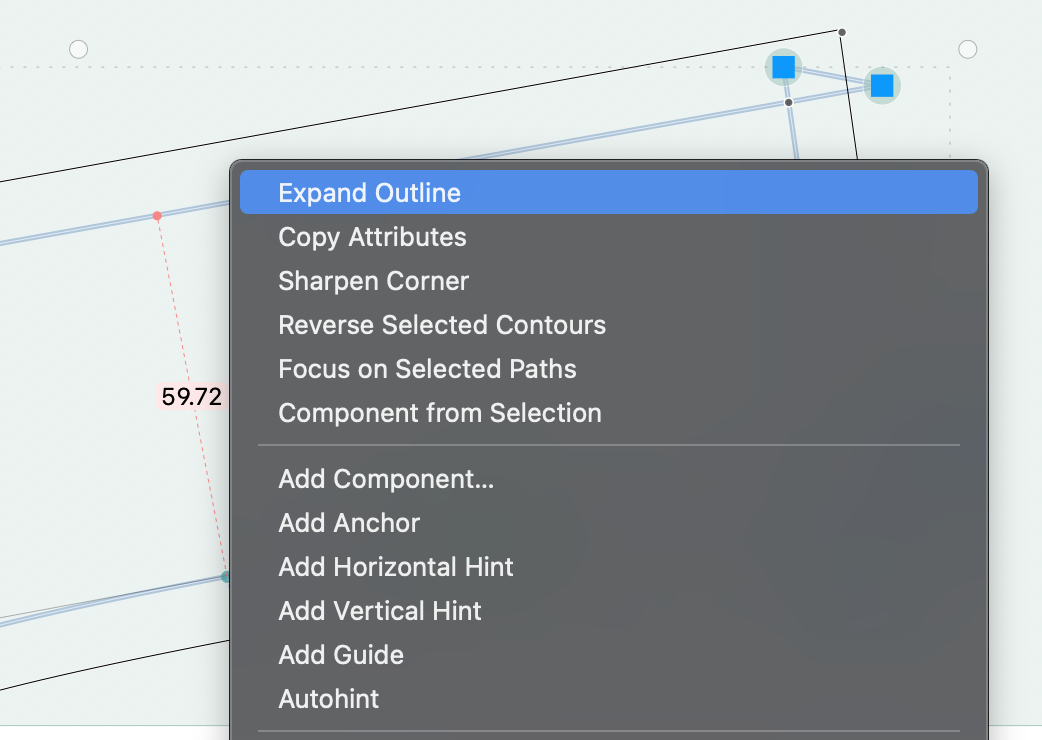Image resolution: width=1042 pixels, height=740 pixels.
Task: Pick Reverse Selected Contours option
Action: coord(442,325)
